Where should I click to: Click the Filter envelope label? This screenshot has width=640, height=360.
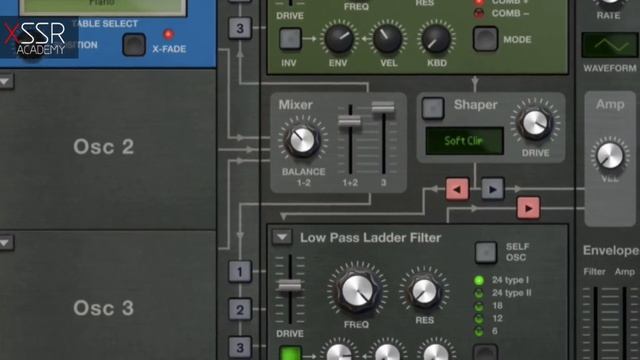coord(594,271)
